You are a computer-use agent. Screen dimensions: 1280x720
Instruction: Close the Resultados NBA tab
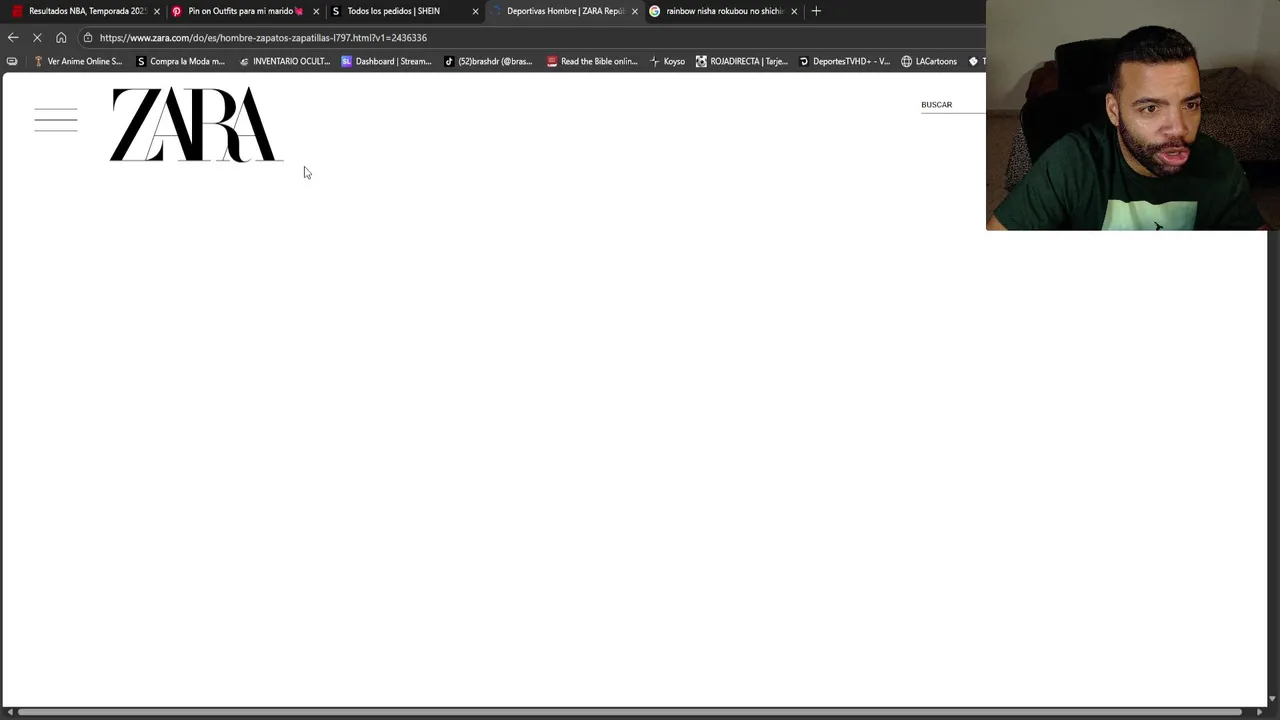(x=157, y=11)
